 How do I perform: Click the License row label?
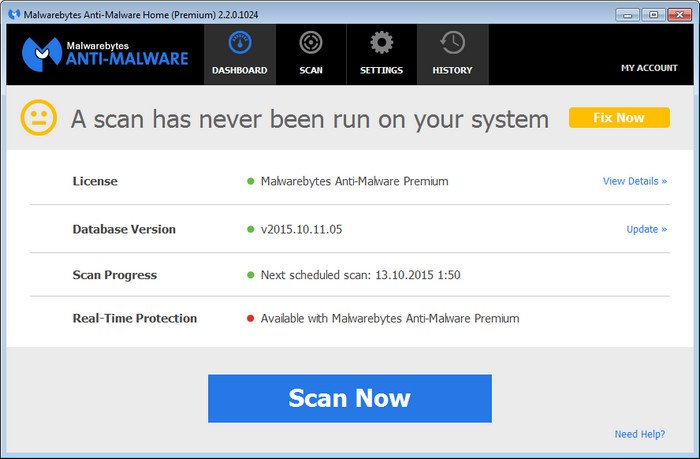(95, 181)
